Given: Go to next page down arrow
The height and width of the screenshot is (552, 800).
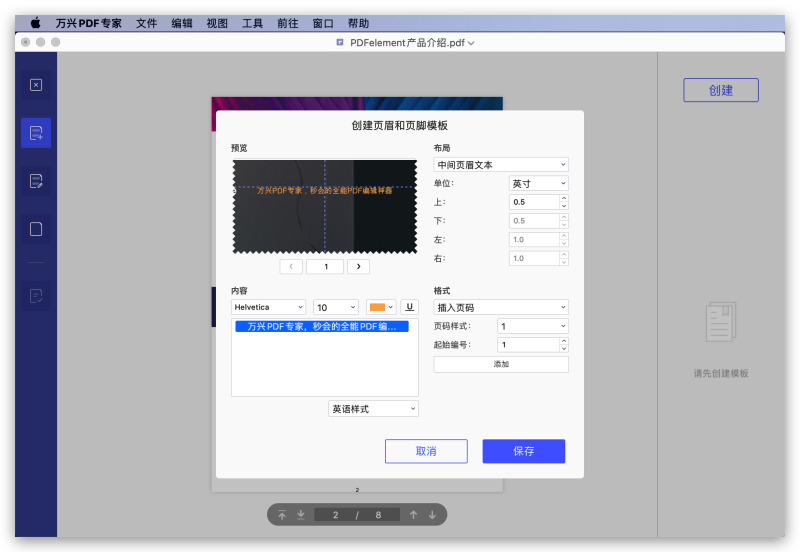Looking at the screenshot, I should 432,515.
